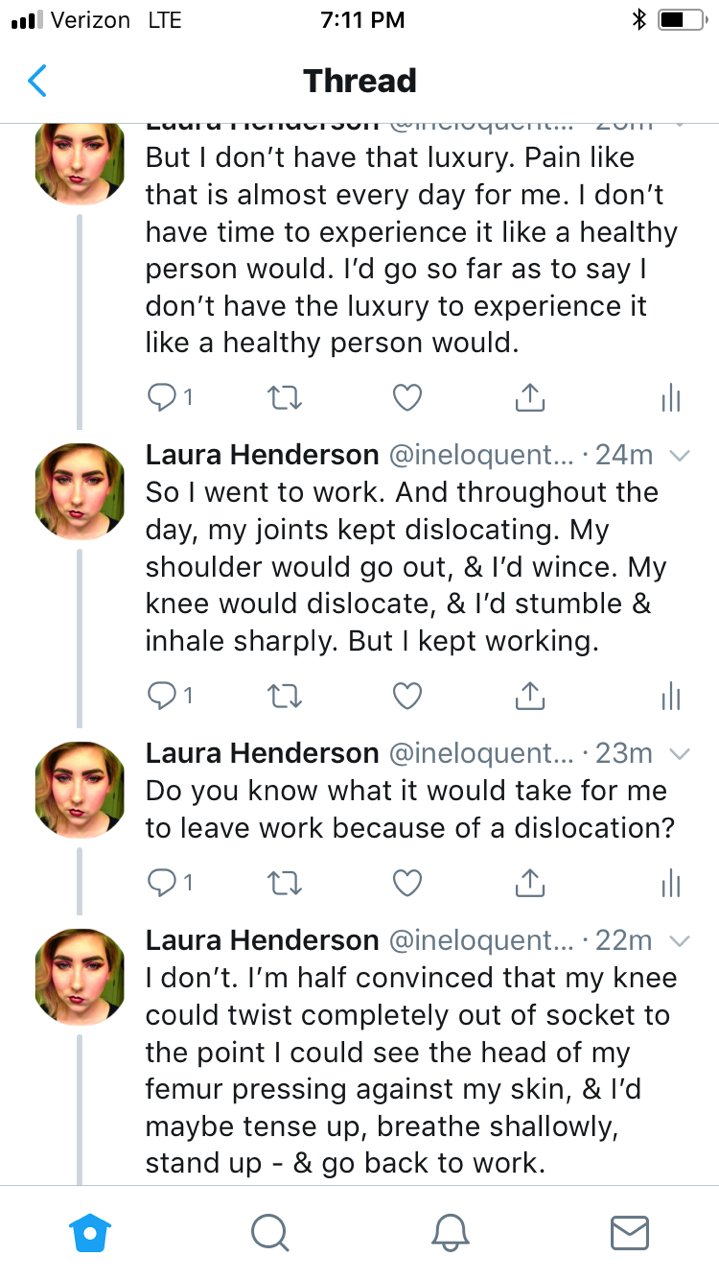Screen dimensions: 719x1280
Task: Retweet the "So I went to work" tweet
Action: 286,695
